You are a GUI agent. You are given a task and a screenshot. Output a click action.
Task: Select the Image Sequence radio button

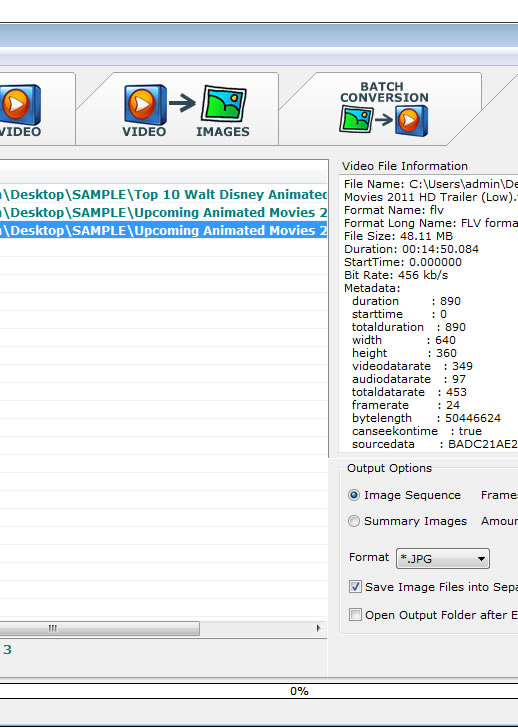pos(354,495)
